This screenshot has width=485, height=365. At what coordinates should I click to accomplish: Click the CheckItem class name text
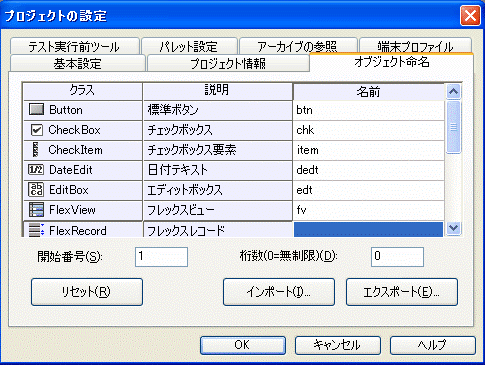(x=75, y=150)
